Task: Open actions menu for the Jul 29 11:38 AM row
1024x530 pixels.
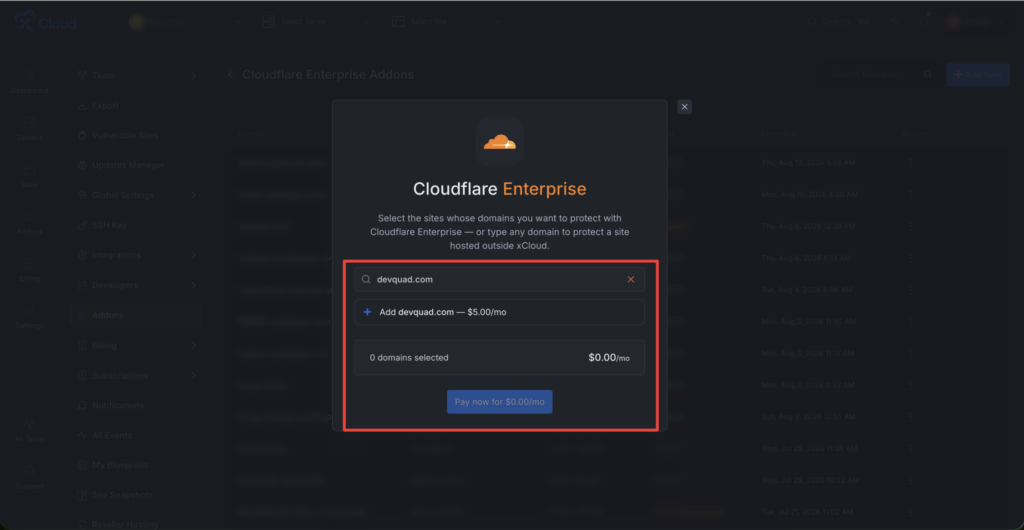Action: coord(910,448)
